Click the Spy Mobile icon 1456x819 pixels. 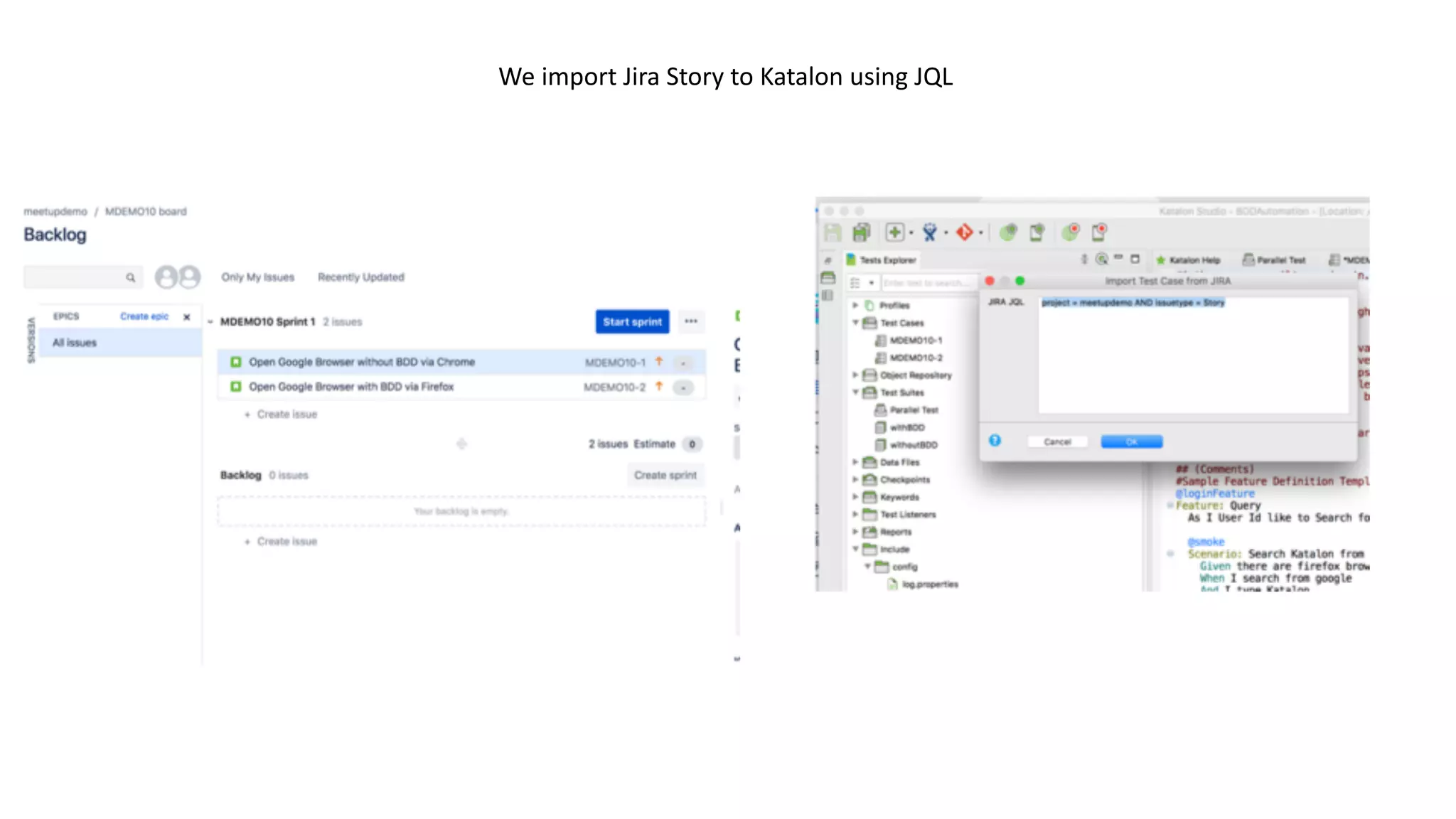(x=1037, y=232)
